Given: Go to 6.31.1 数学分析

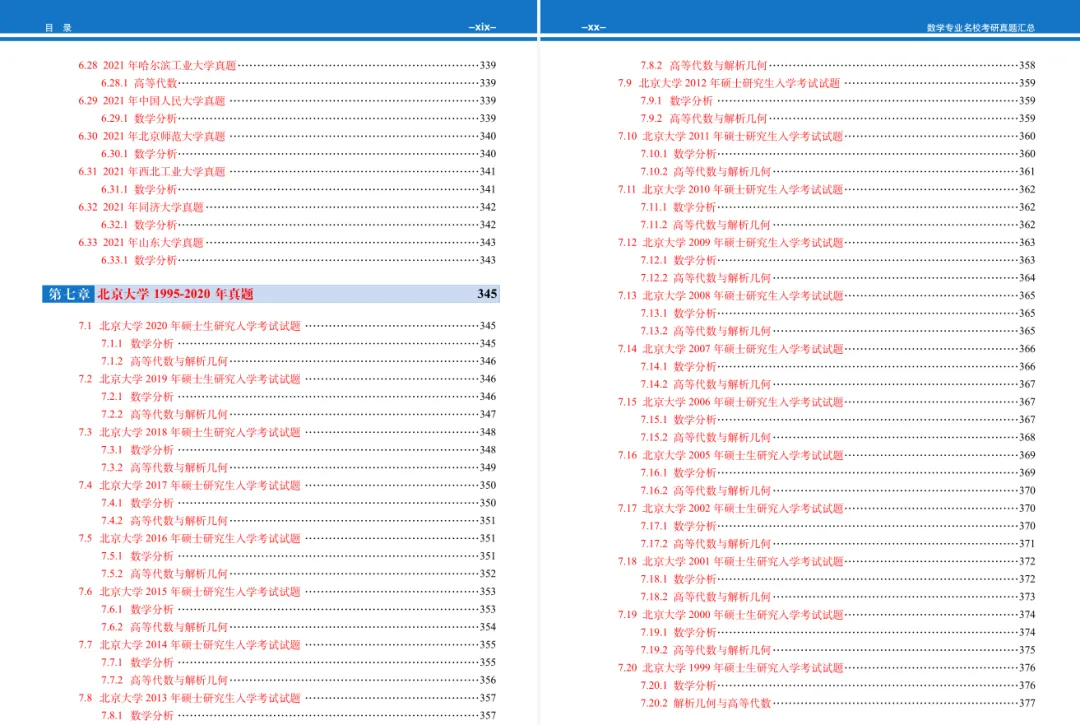Looking at the screenshot, I should click(x=298, y=189).
